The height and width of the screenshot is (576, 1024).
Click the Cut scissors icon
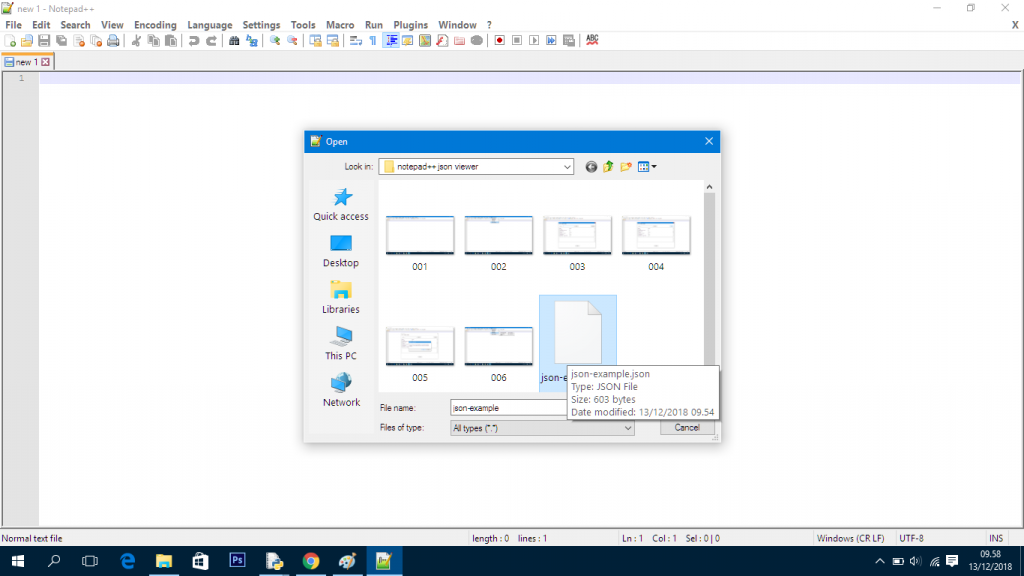[136, 41]
